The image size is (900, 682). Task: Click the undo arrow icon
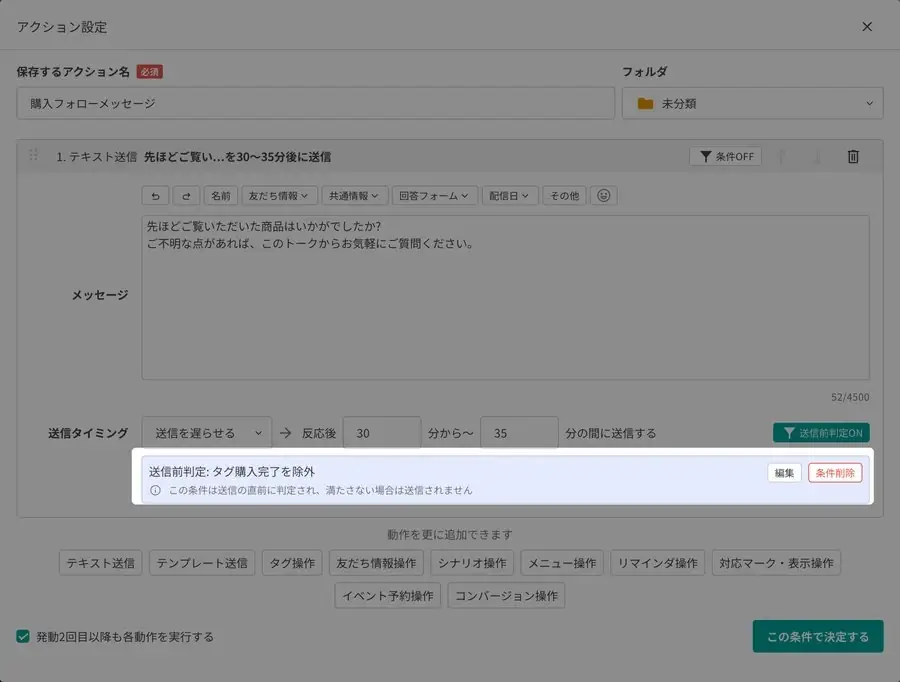tap(155, 196)
